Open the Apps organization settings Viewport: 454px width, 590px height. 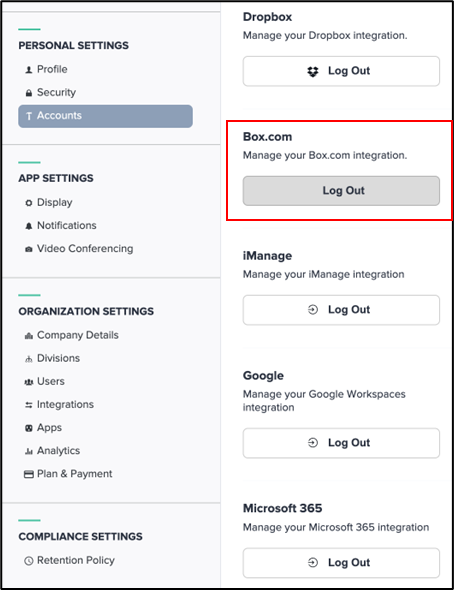coord(49,427)
